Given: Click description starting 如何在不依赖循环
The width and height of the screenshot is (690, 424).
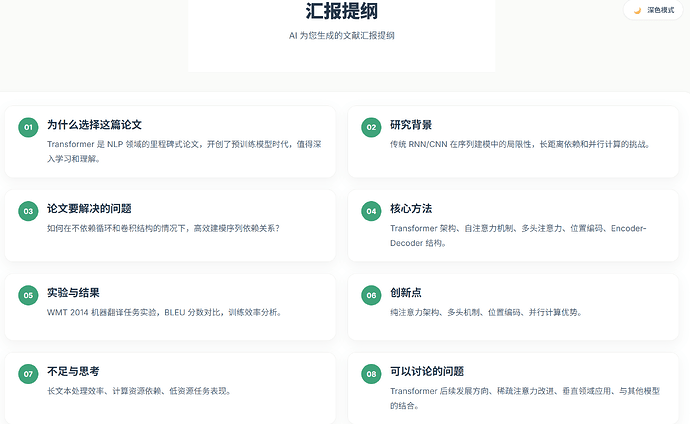Looking at the screenshot, I should click(163, 228).
